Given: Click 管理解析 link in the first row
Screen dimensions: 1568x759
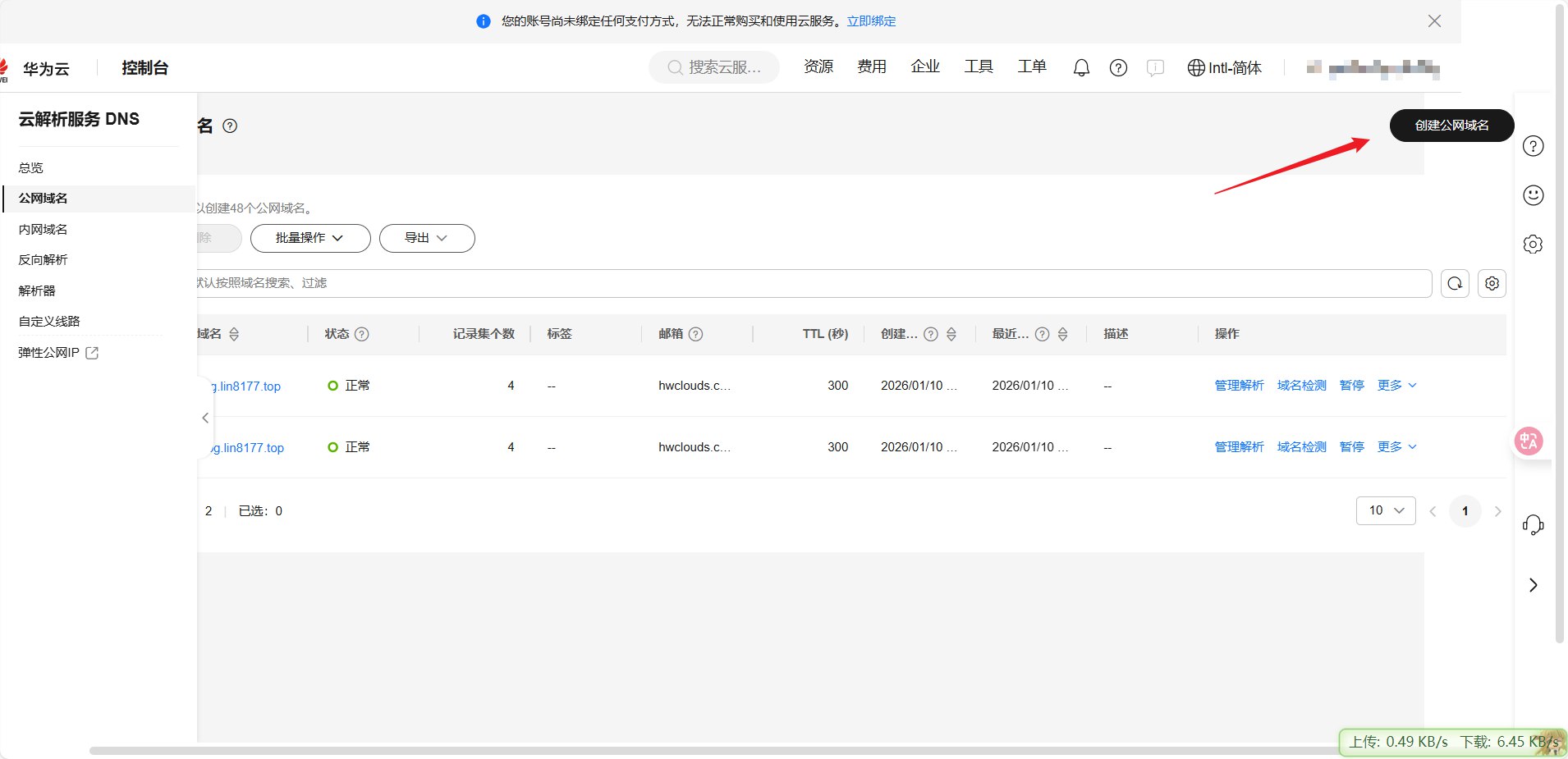Looking at the screenshot, I should click(1239, 386).
